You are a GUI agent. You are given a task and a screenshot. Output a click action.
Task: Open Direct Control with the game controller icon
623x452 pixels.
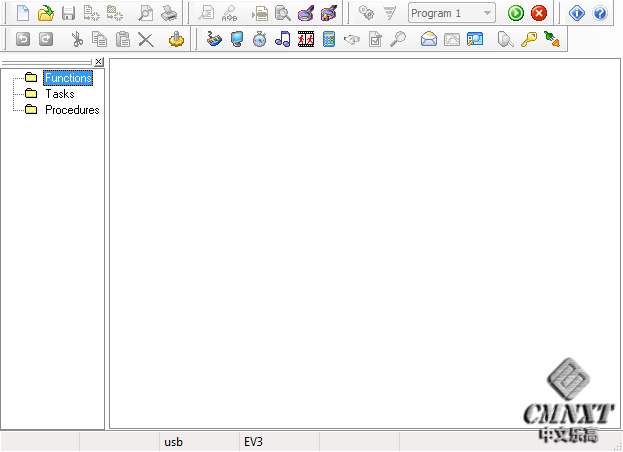214,39
